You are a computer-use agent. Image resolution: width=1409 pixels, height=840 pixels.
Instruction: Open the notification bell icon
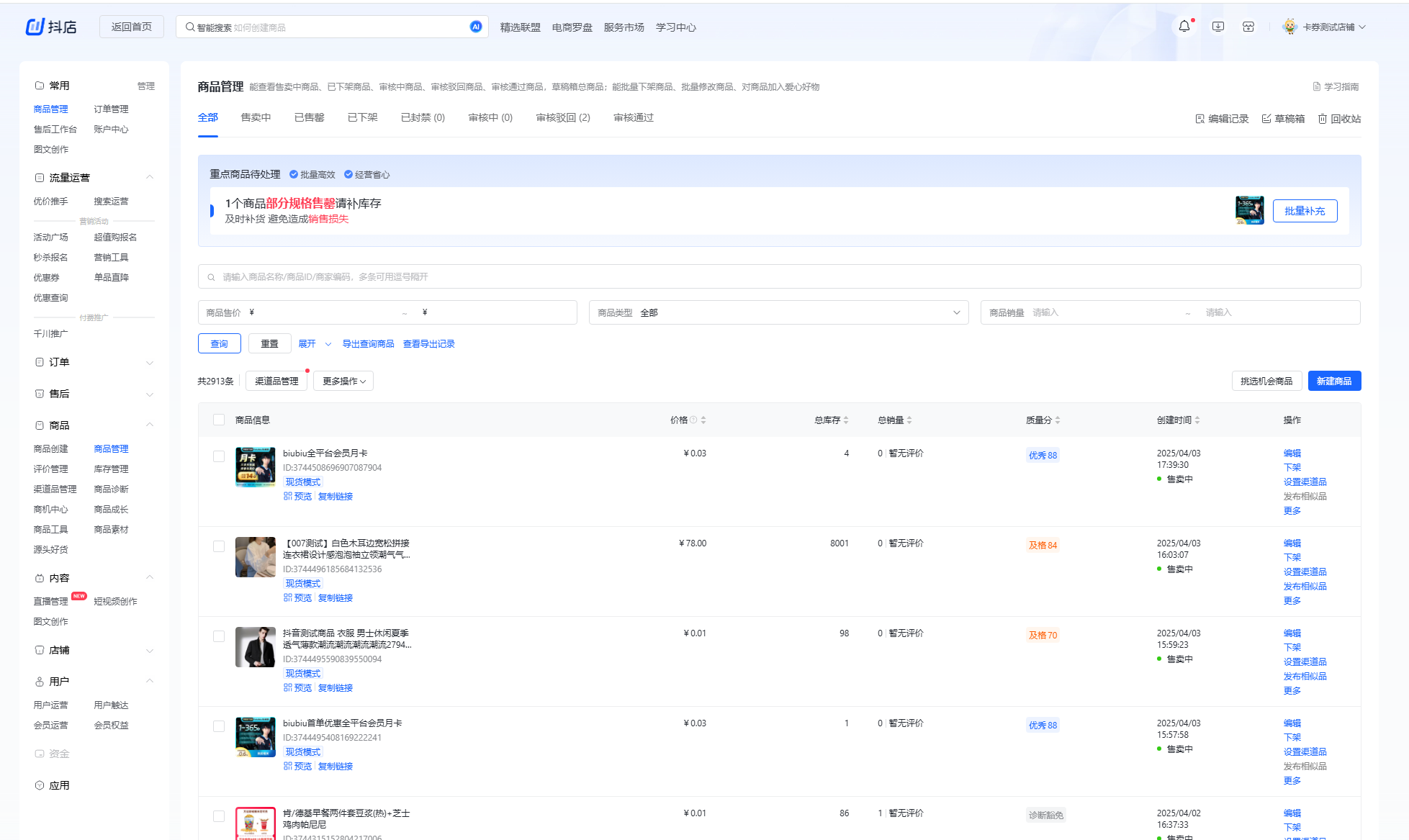(x=1184, y=27)
